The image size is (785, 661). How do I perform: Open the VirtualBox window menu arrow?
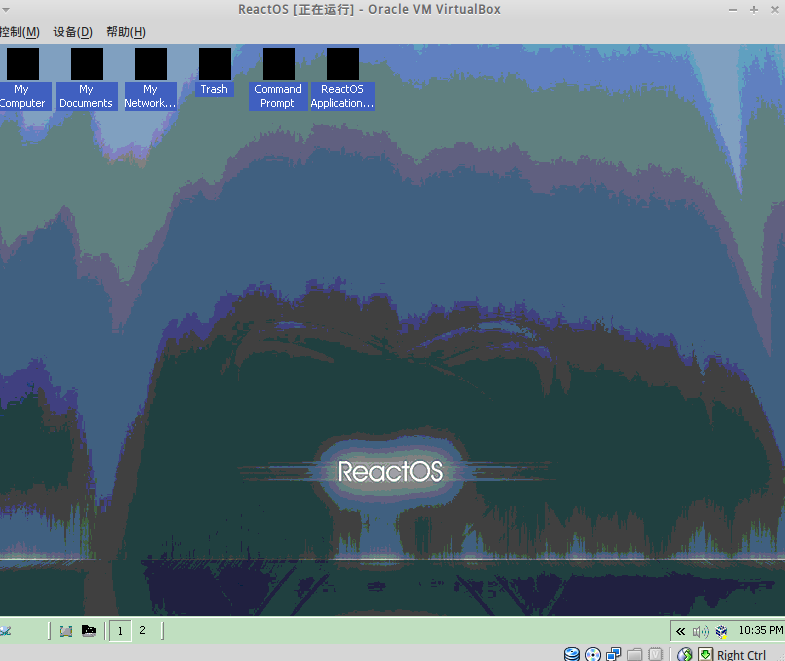tap(6, 10)
